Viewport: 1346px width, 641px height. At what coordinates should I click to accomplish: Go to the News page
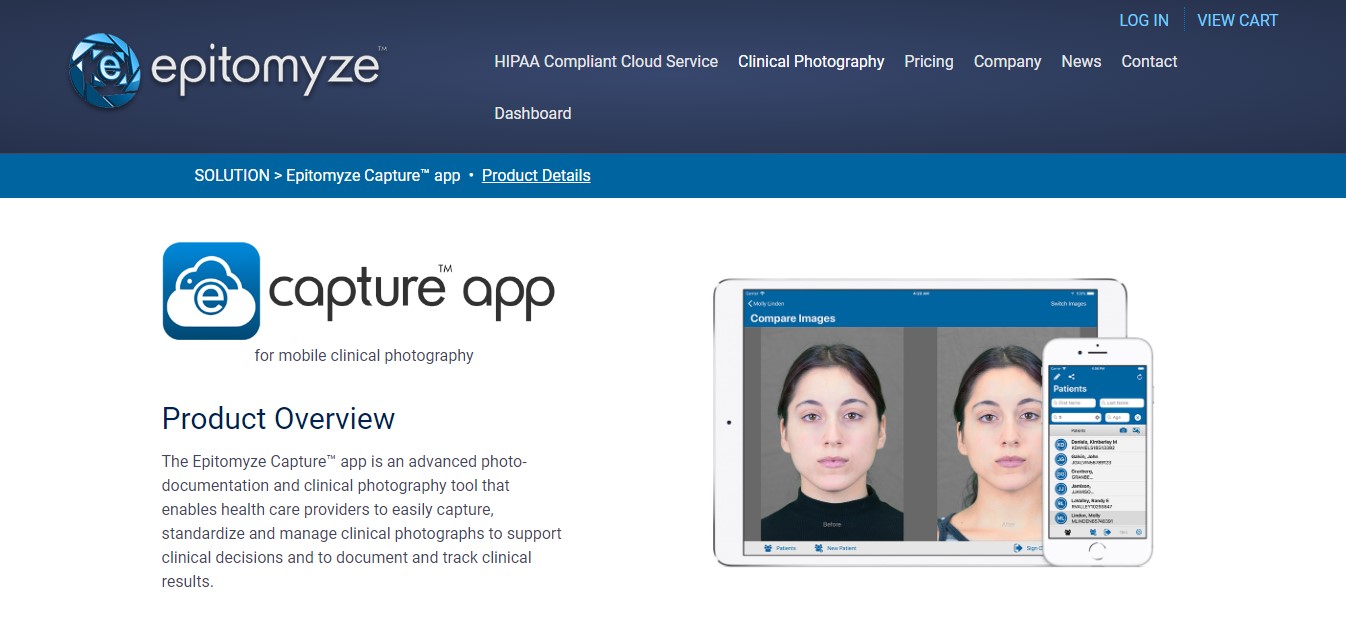1081,61
